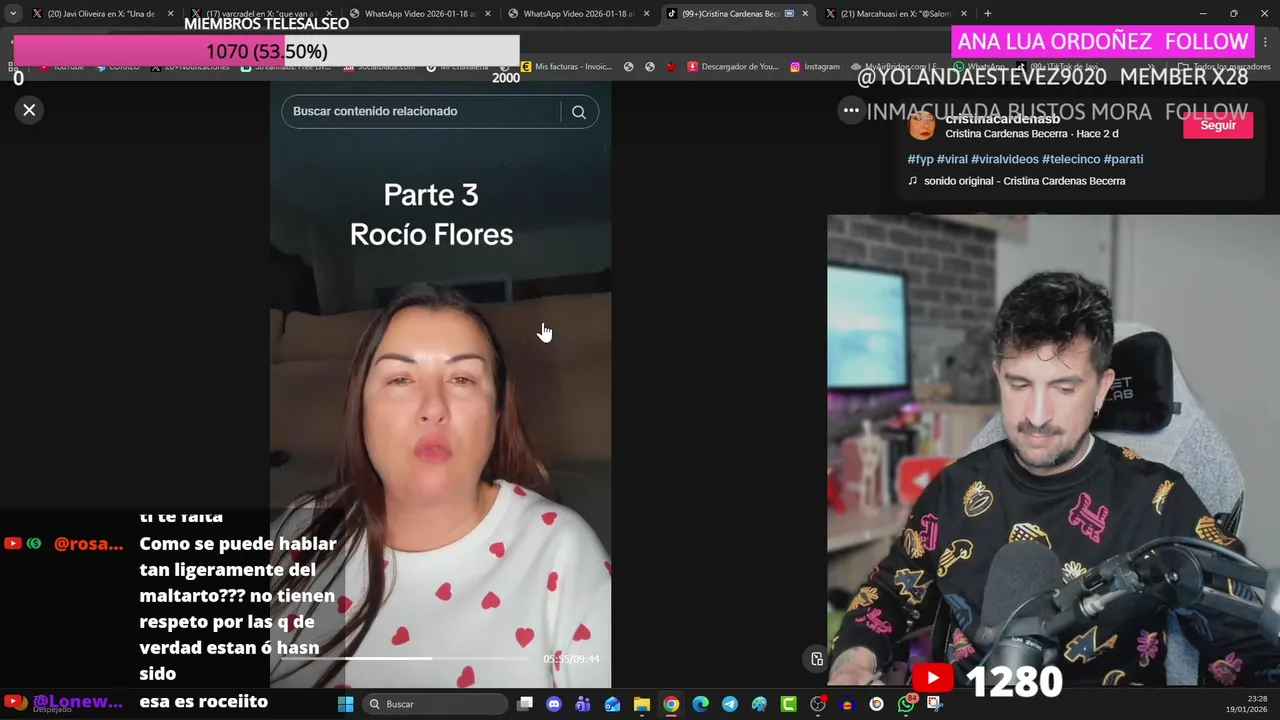Open Telegram from the taskbar
Viewport: 1280px width, 720px height.
point(730,704)
